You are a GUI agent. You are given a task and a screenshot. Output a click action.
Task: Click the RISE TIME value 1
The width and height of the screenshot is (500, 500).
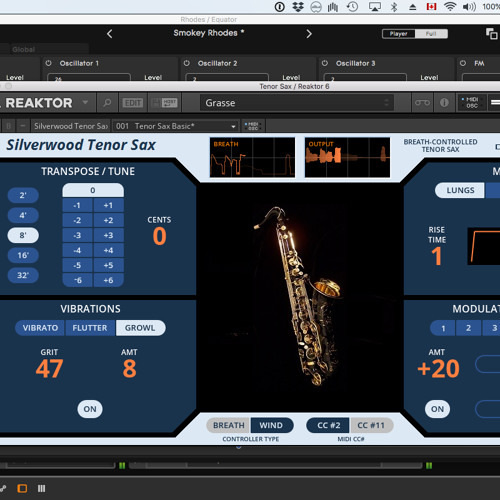click(437, 256)
